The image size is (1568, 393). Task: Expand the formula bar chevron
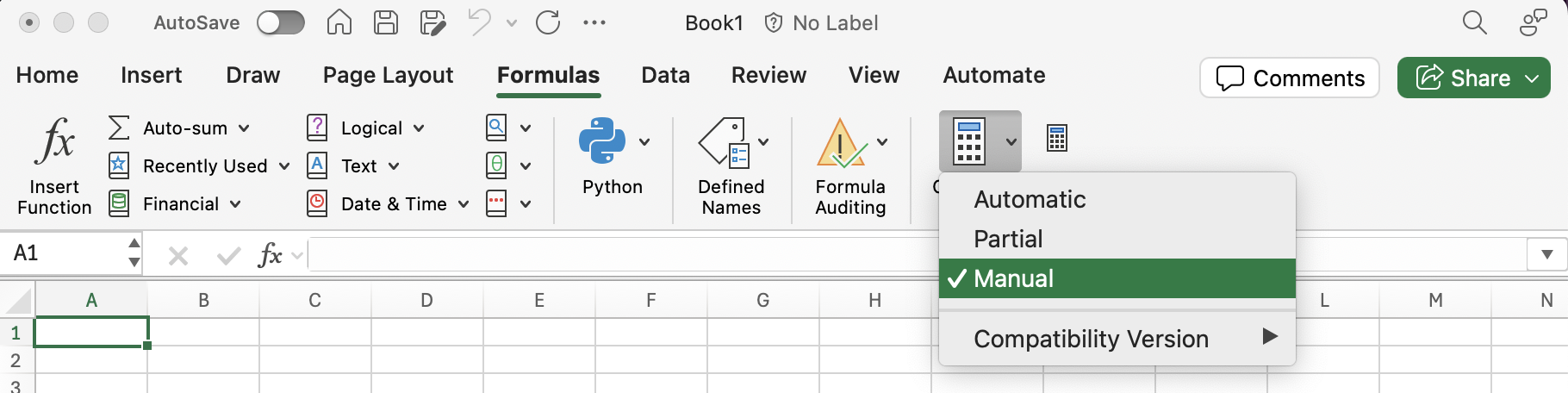point(1546,254)
